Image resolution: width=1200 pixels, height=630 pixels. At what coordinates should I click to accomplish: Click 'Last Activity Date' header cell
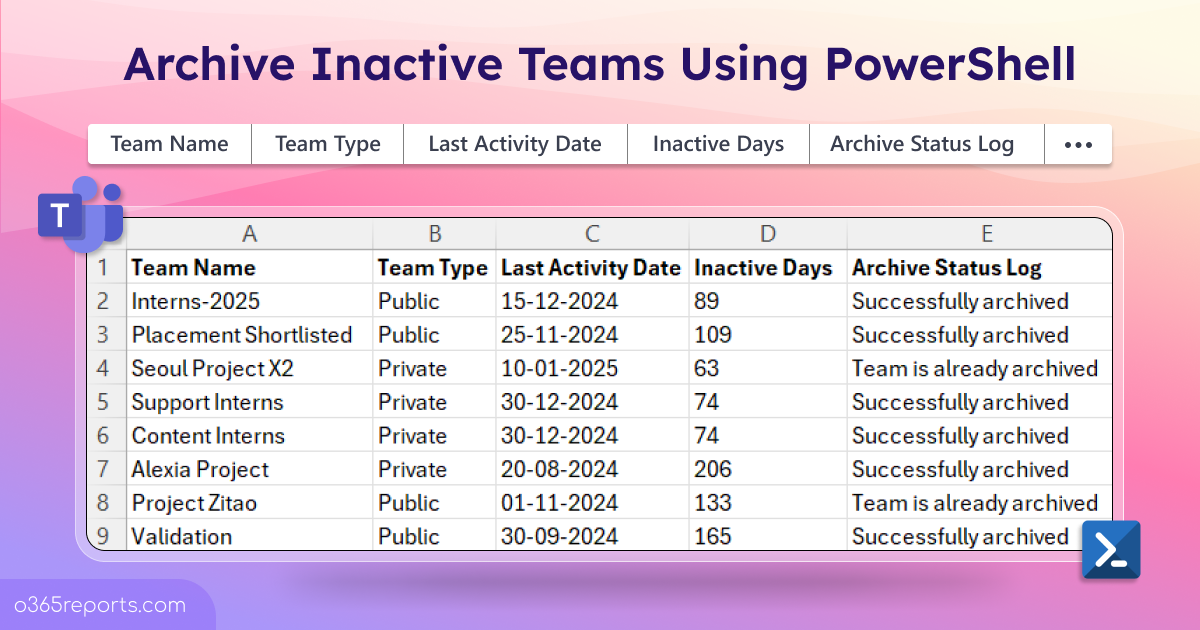[593, 267]
